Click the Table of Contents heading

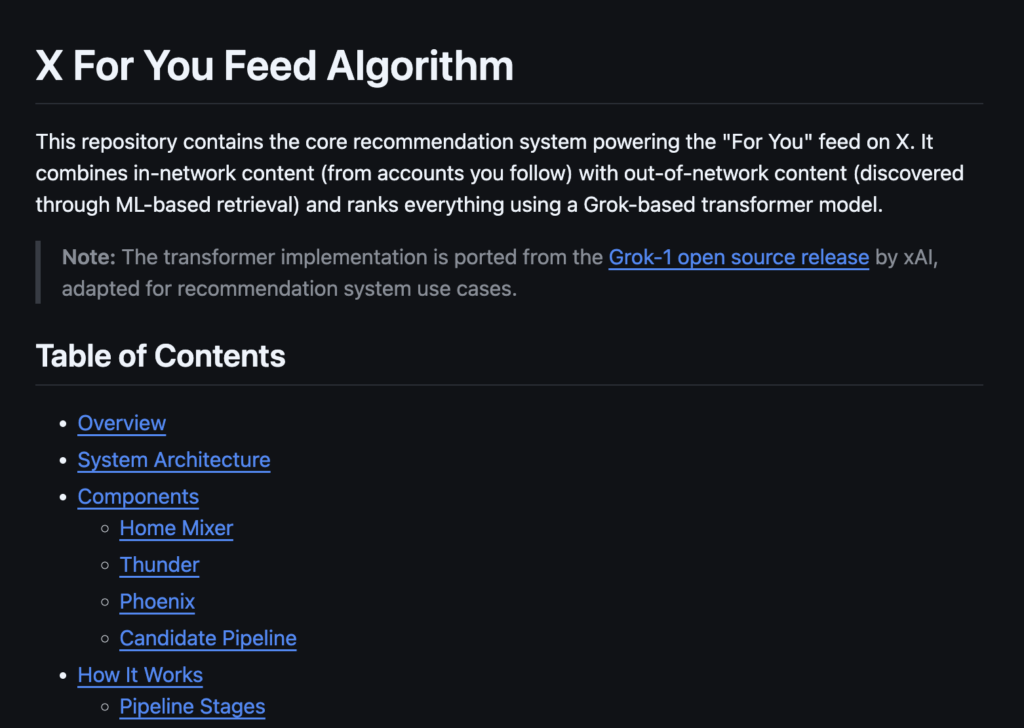point(160,356)
